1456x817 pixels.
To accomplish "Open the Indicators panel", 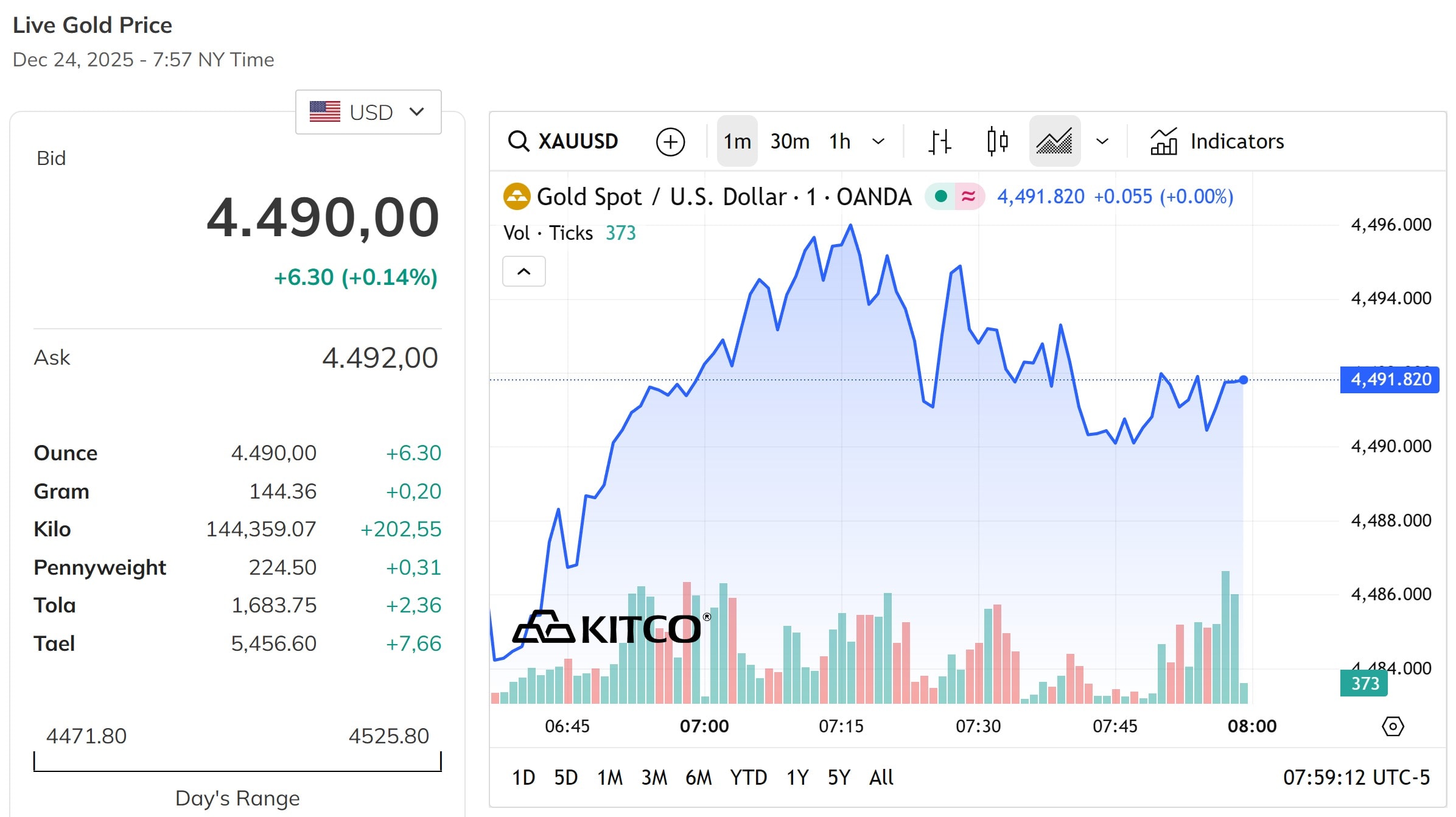I will (x=1217, y=141).
